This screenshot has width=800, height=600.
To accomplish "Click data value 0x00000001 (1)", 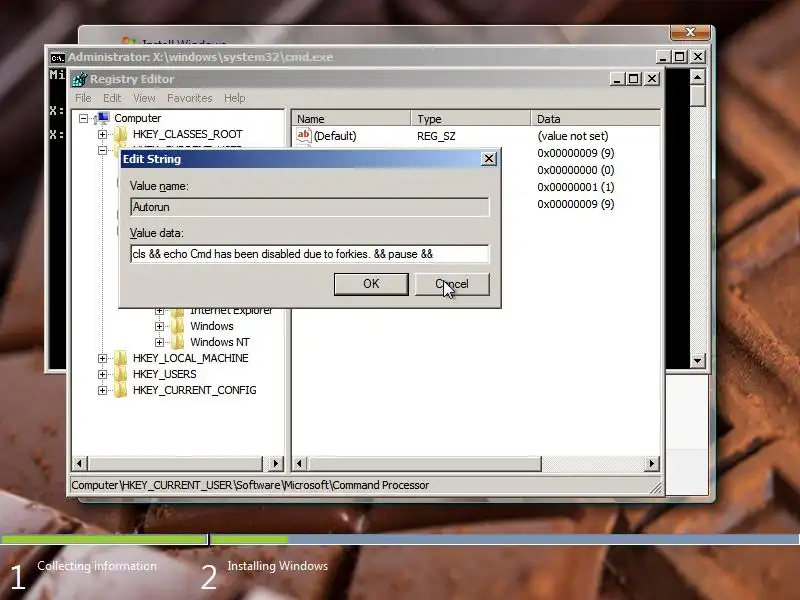I will click(x=576, y=187).
